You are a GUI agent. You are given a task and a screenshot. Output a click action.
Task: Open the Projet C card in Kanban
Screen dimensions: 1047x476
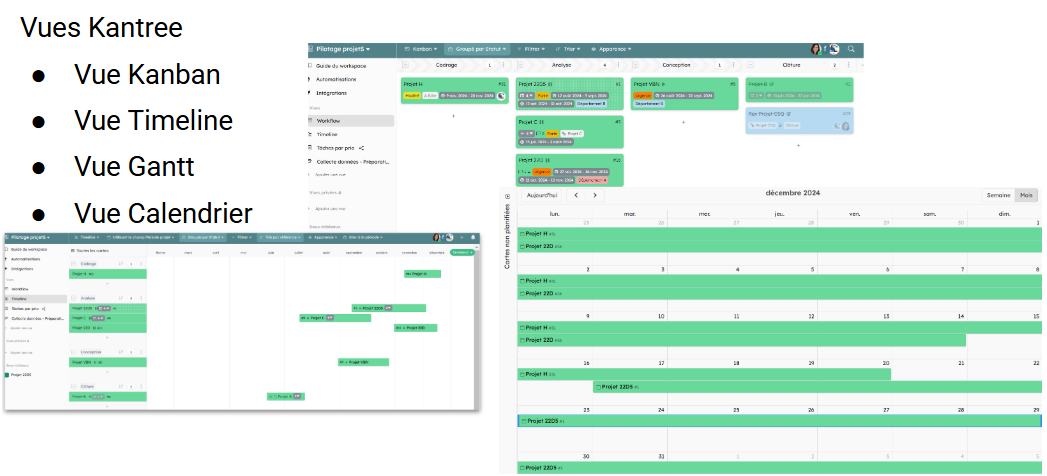click(570, 132)
